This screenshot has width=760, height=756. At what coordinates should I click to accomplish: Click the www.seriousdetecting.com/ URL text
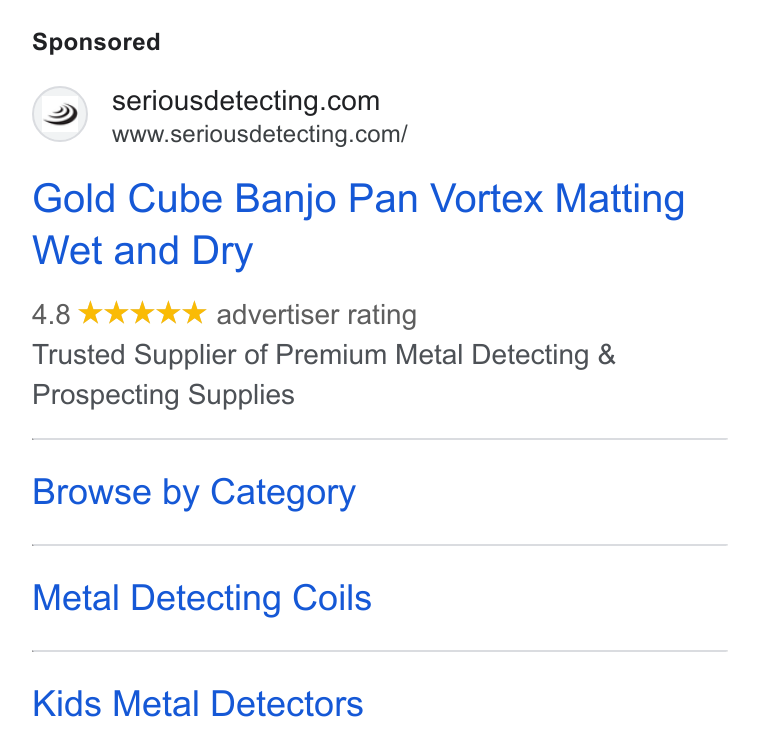pyautogui.click(x=260, y=135)
